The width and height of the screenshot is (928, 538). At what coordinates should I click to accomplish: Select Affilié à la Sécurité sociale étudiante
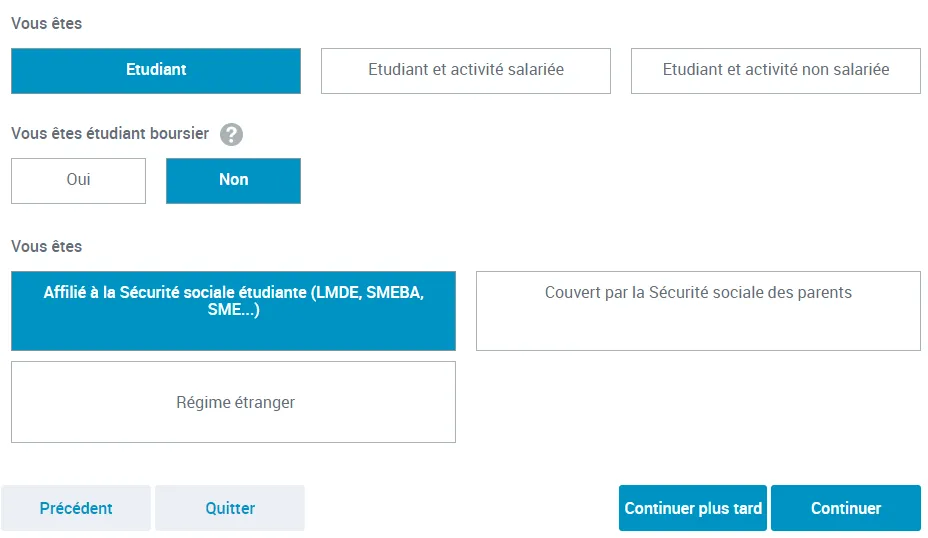tap(233, 311)
